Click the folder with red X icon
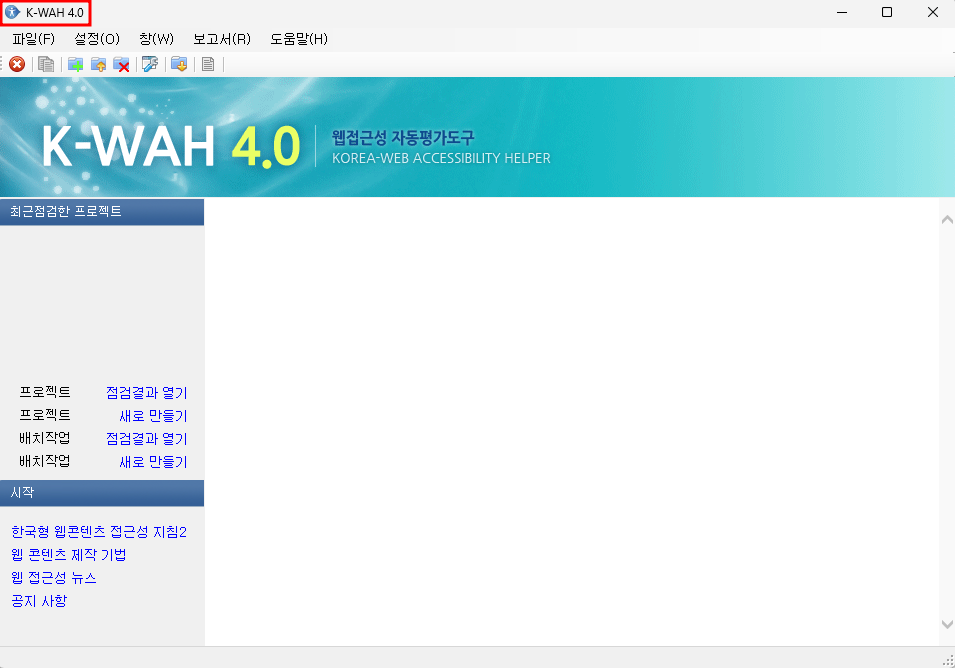Image resolution: width=955 pixels, height=668 pixels. pyautogui.click(x=121, y=64)
